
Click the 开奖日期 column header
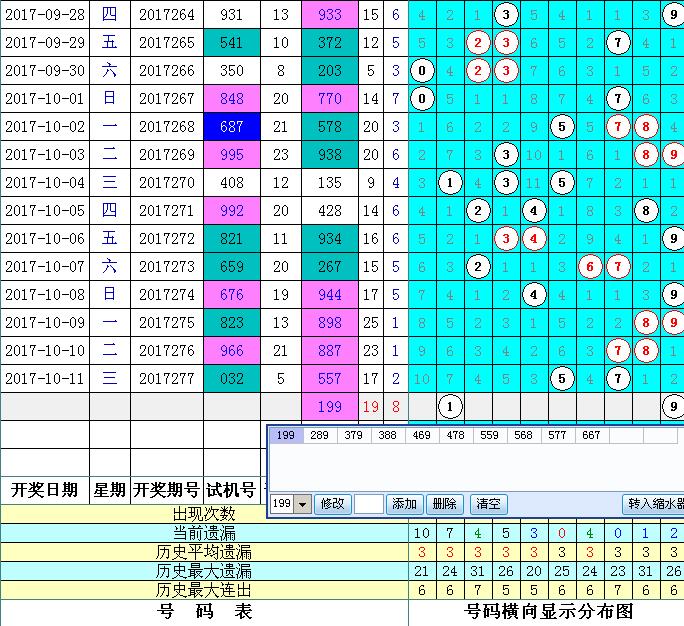[44, 489]
